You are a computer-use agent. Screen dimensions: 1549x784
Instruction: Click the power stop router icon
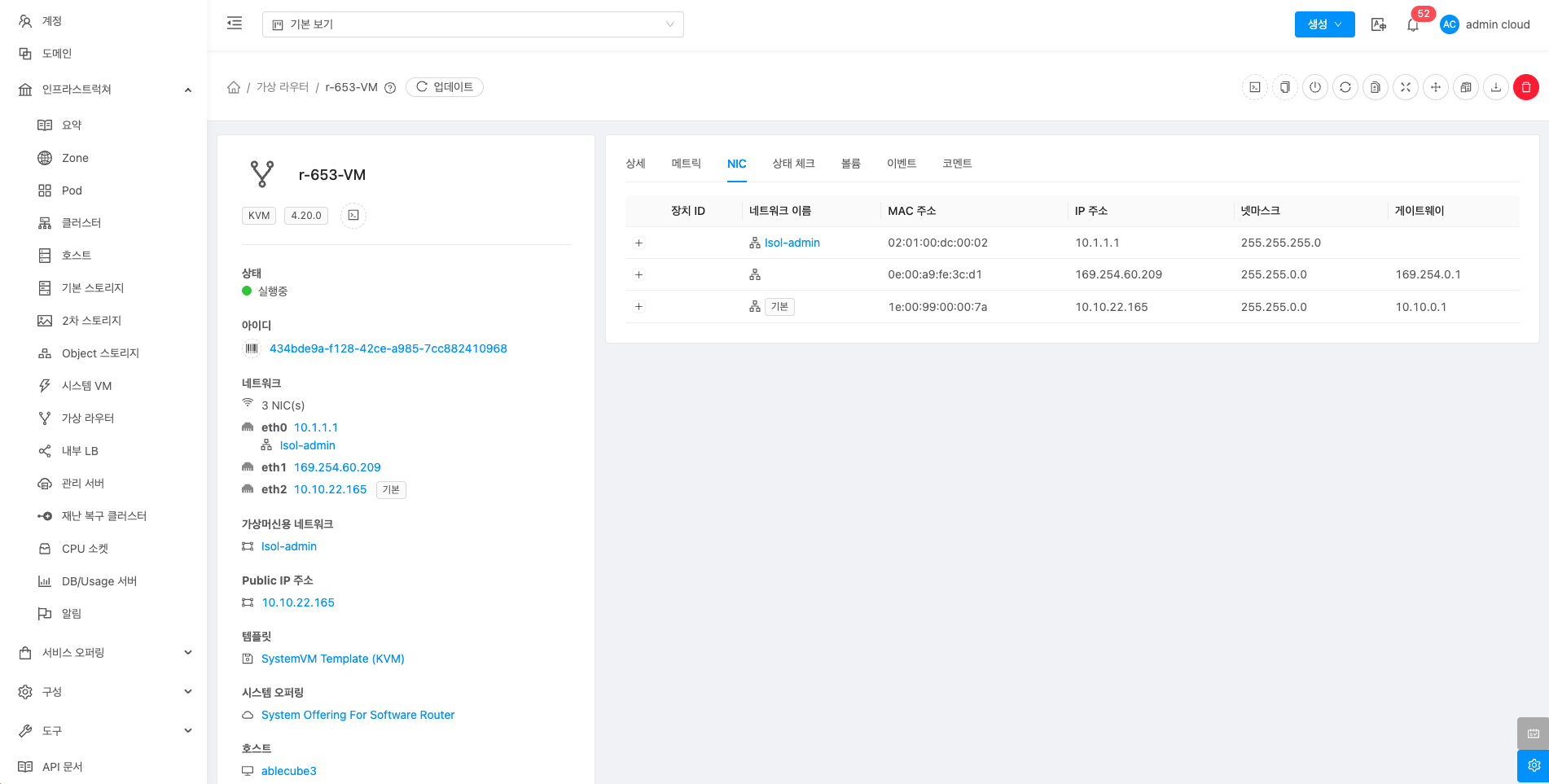click(1315, 87)
